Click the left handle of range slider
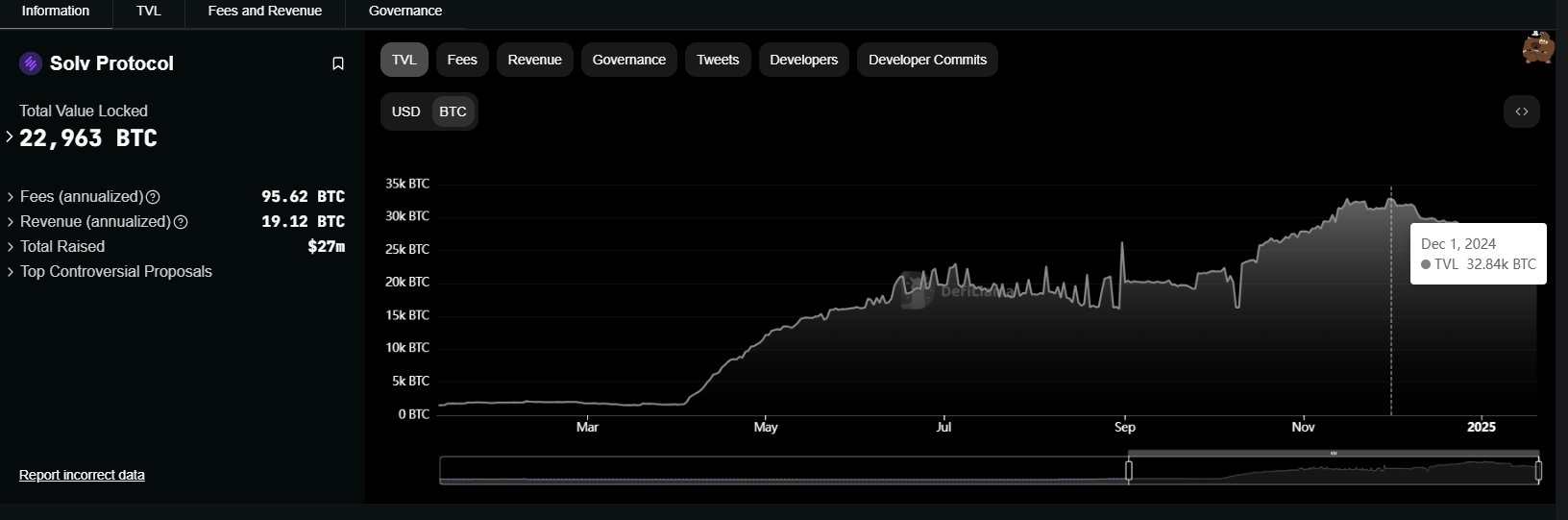1568x520 pixels. click(x=1129, y=470)
